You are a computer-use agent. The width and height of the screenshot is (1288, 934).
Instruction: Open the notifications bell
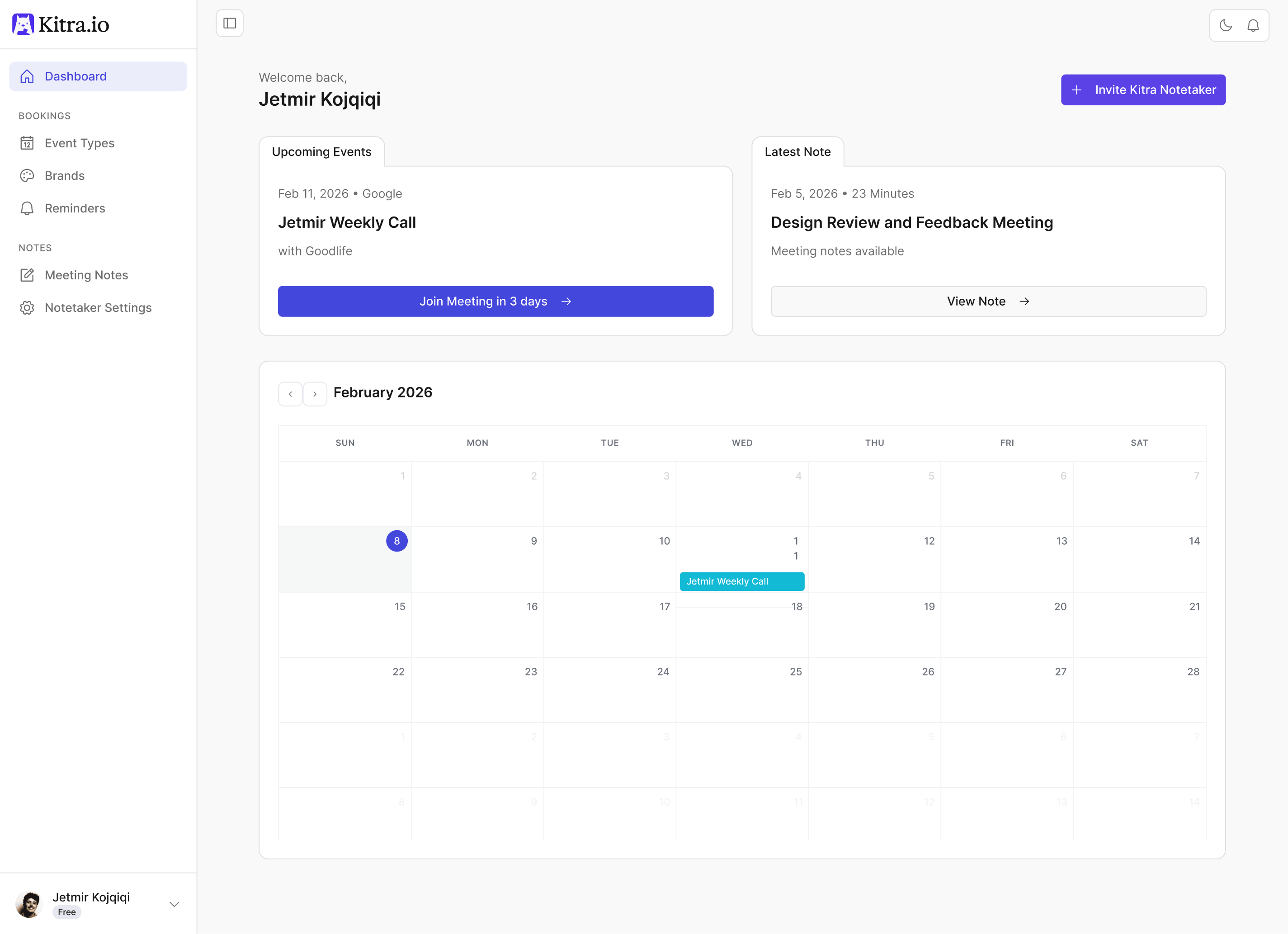pyautogui.click(x=1253, y=25)
